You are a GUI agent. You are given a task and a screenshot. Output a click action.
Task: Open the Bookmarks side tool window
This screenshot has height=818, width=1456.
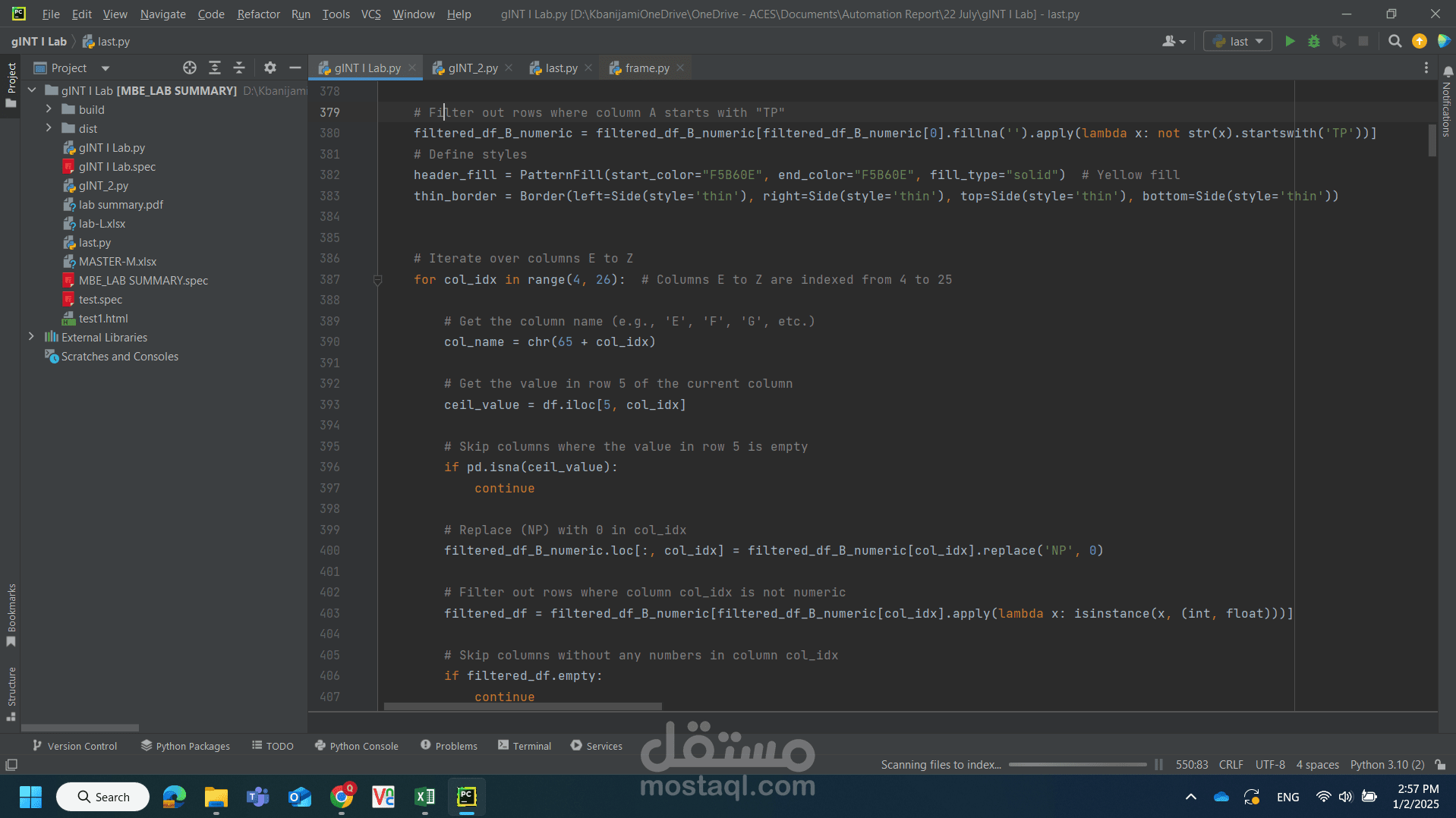coord(11,615)
